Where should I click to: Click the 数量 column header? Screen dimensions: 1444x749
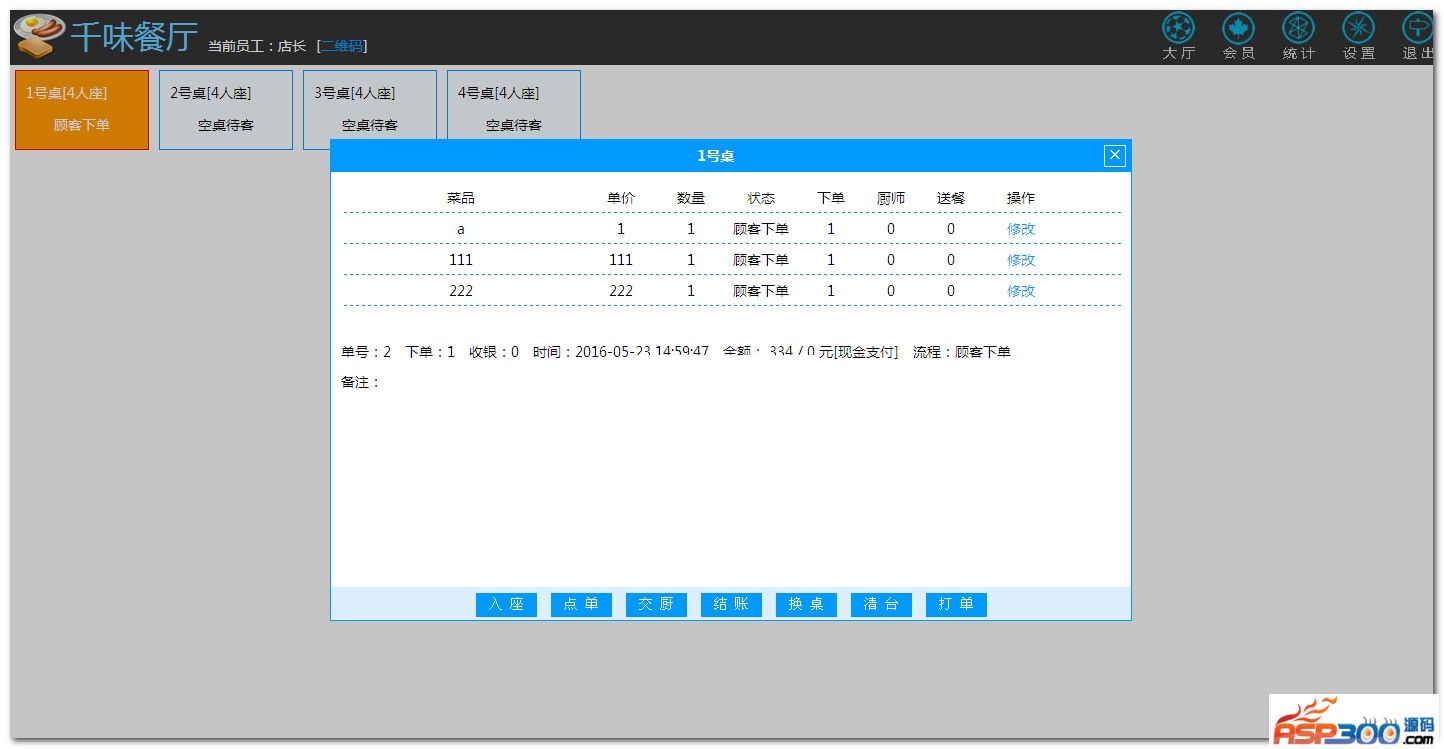pyautogui.click(x=691, y=198)
